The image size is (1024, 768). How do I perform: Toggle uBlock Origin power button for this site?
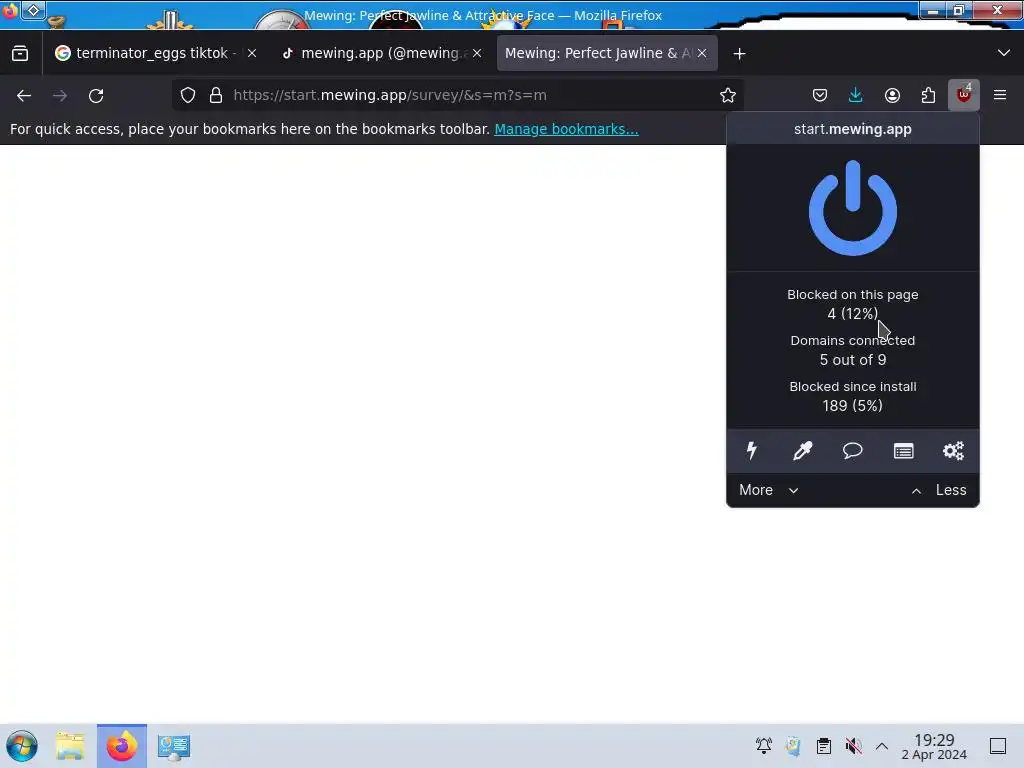tap(852, 208)
